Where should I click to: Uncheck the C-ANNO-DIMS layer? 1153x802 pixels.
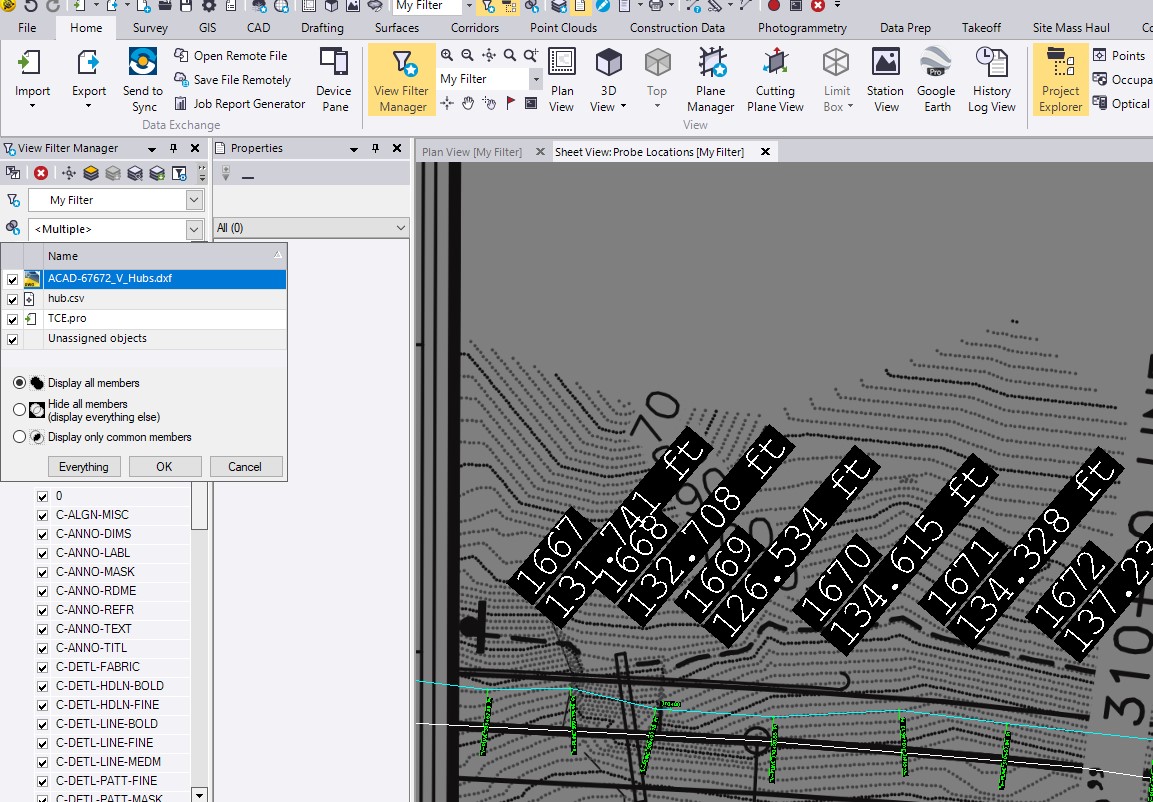[x=42, y=533]
